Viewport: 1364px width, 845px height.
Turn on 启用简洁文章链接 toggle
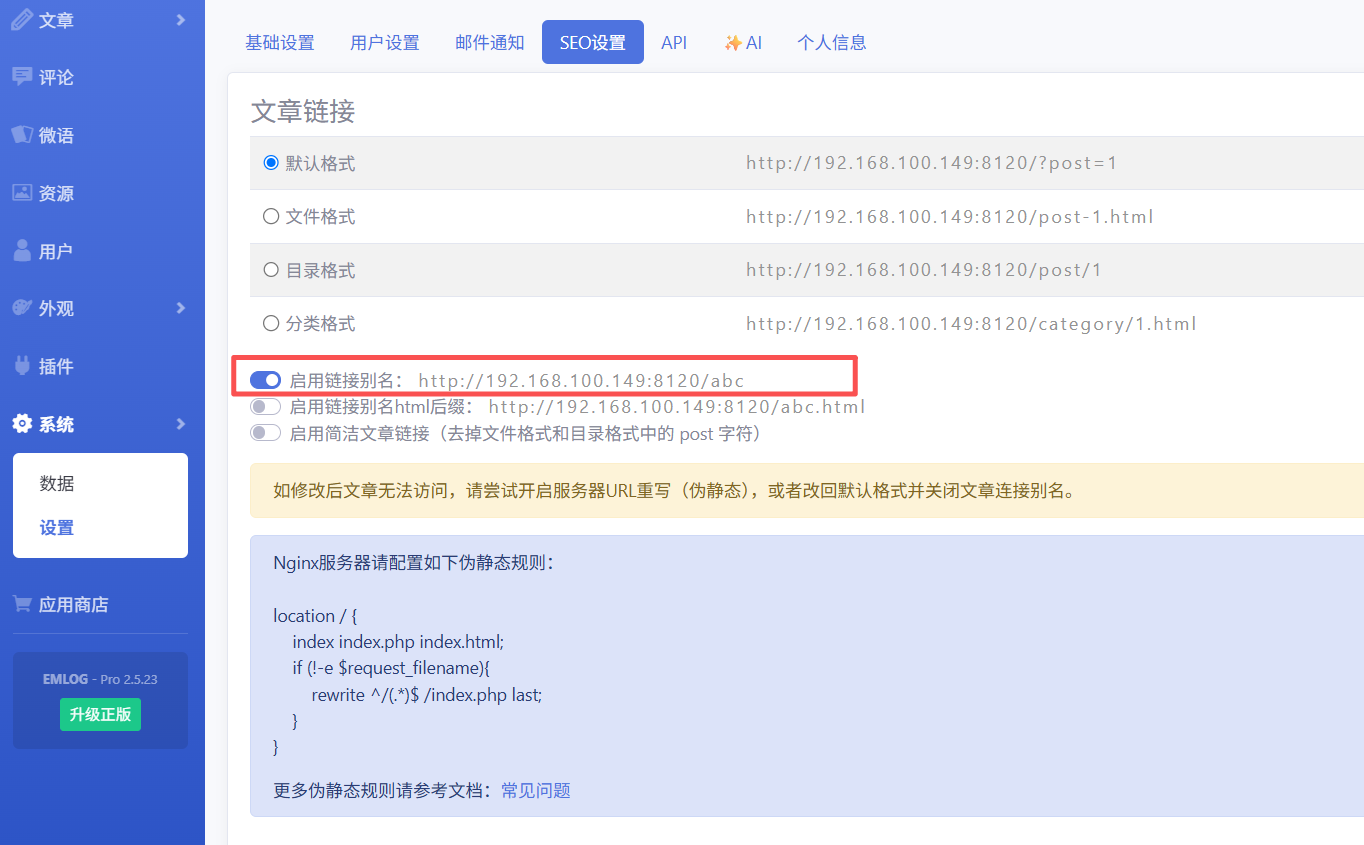265,433
